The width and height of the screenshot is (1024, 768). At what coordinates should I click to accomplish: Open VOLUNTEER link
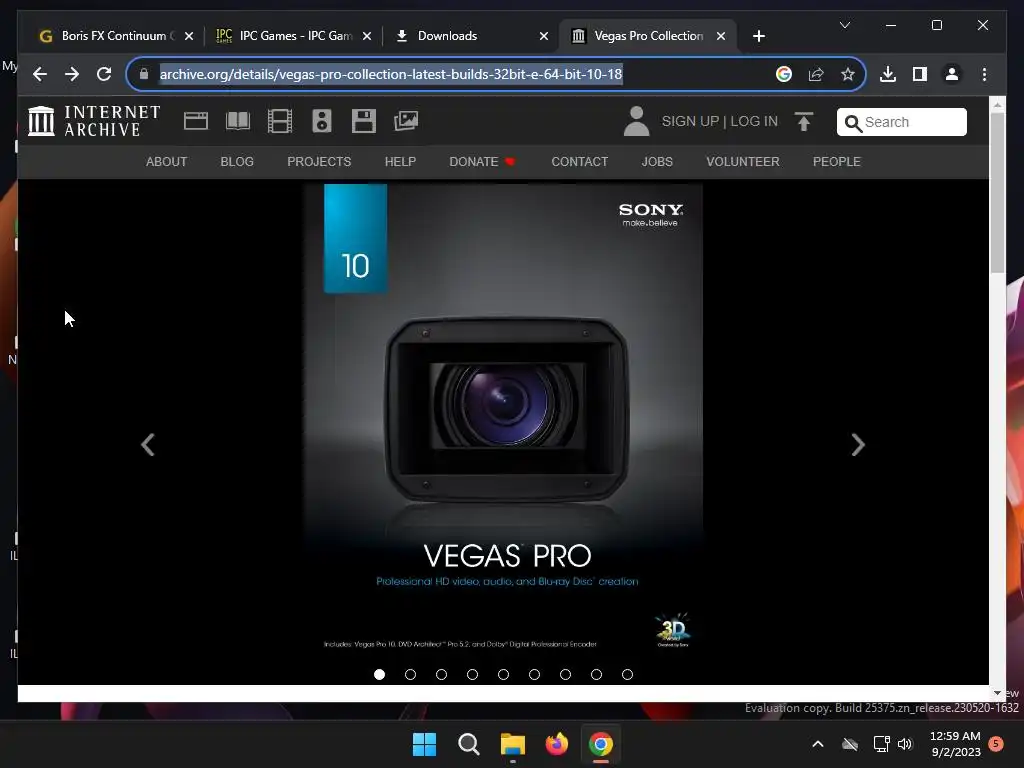pos(743,161)
